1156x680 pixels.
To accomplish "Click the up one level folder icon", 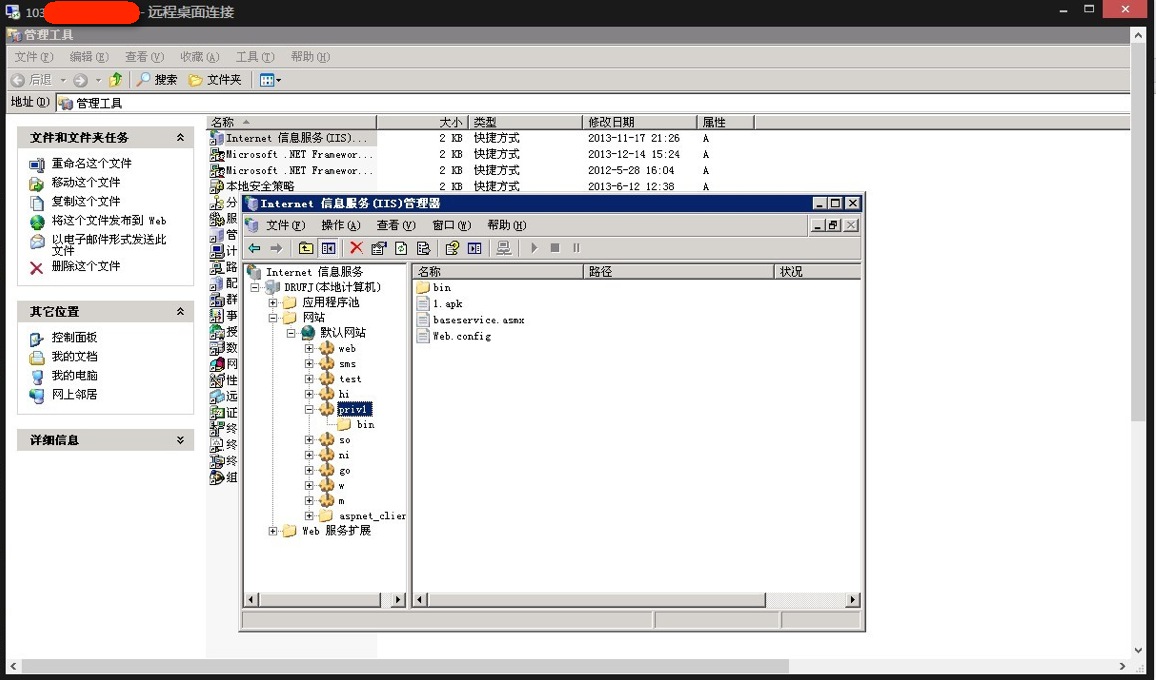I will point(305,249).
